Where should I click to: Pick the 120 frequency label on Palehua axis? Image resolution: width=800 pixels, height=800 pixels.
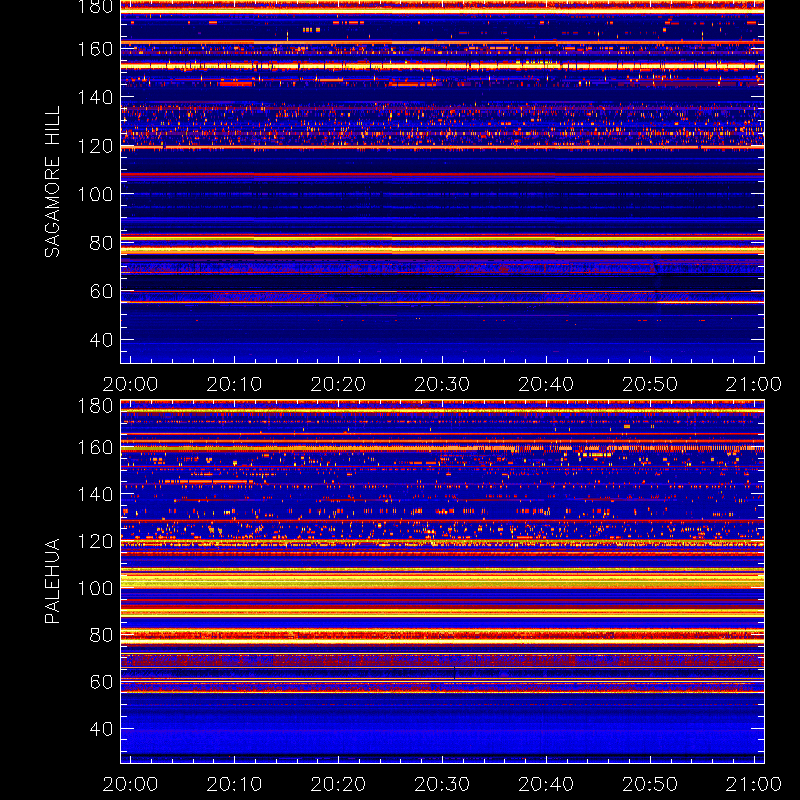point(95,541)
